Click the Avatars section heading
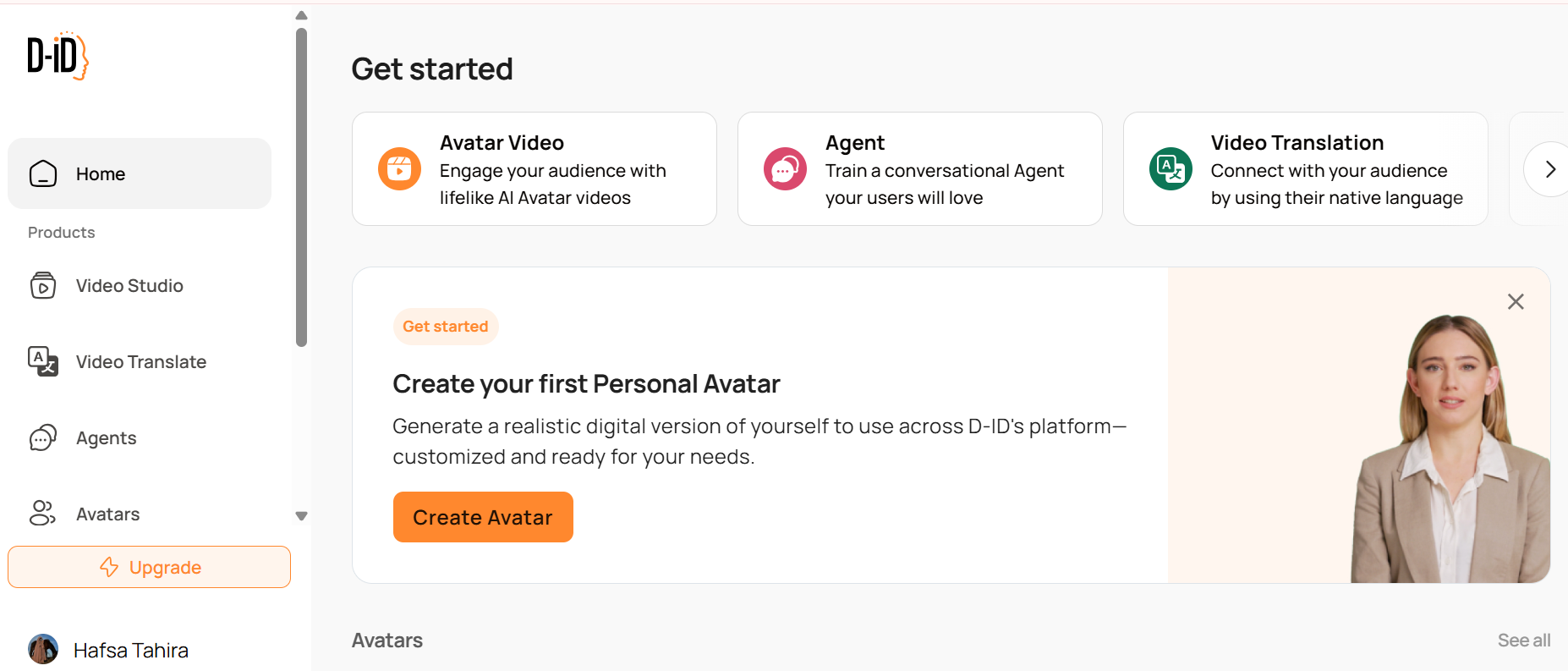This screenshot has height=671, width=1568. 387,641
